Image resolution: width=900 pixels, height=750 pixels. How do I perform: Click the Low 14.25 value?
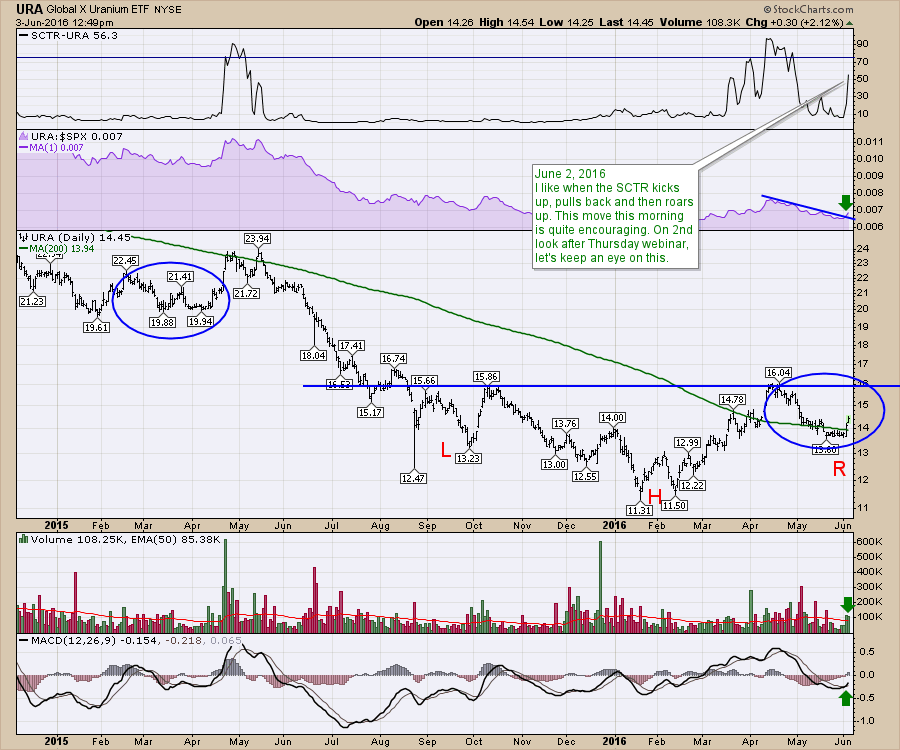(x=566, y=22)
